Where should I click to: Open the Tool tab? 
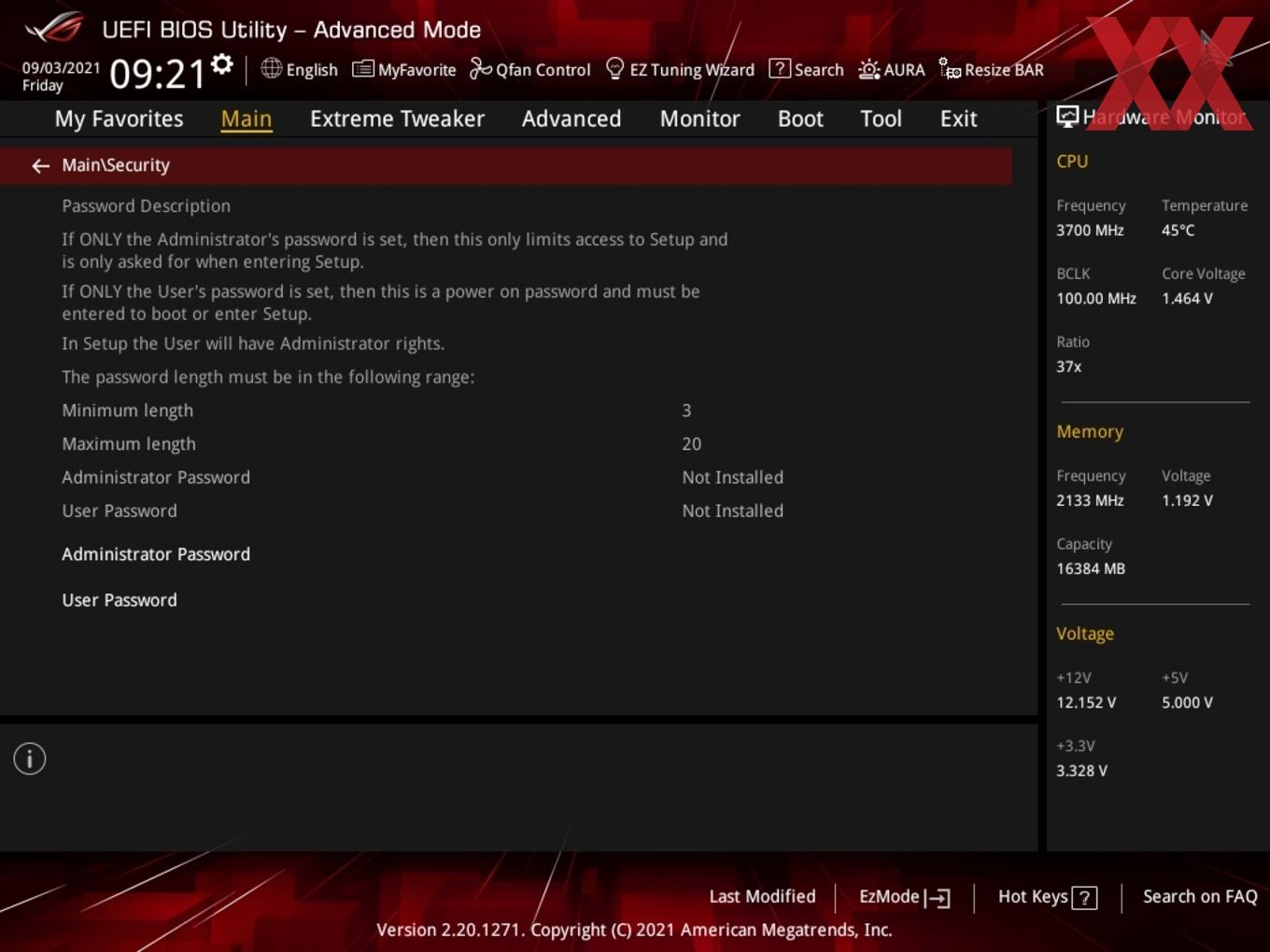click(x=881, y=119)
